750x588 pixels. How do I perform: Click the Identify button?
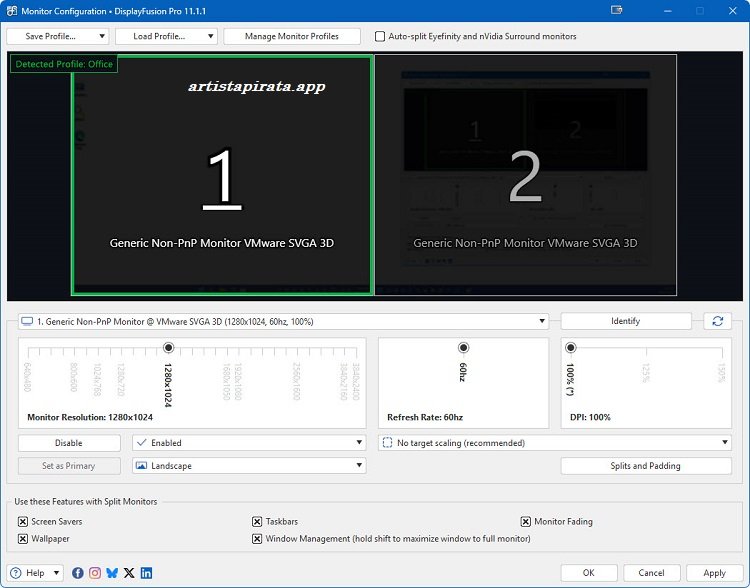tap(626, 321)
